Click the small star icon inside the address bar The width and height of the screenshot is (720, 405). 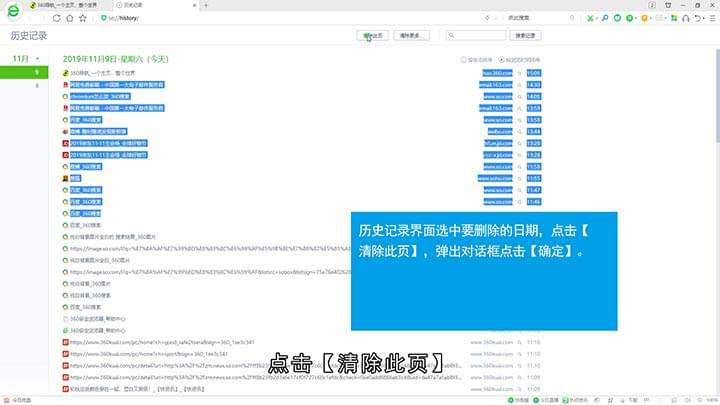coord(487,18)
